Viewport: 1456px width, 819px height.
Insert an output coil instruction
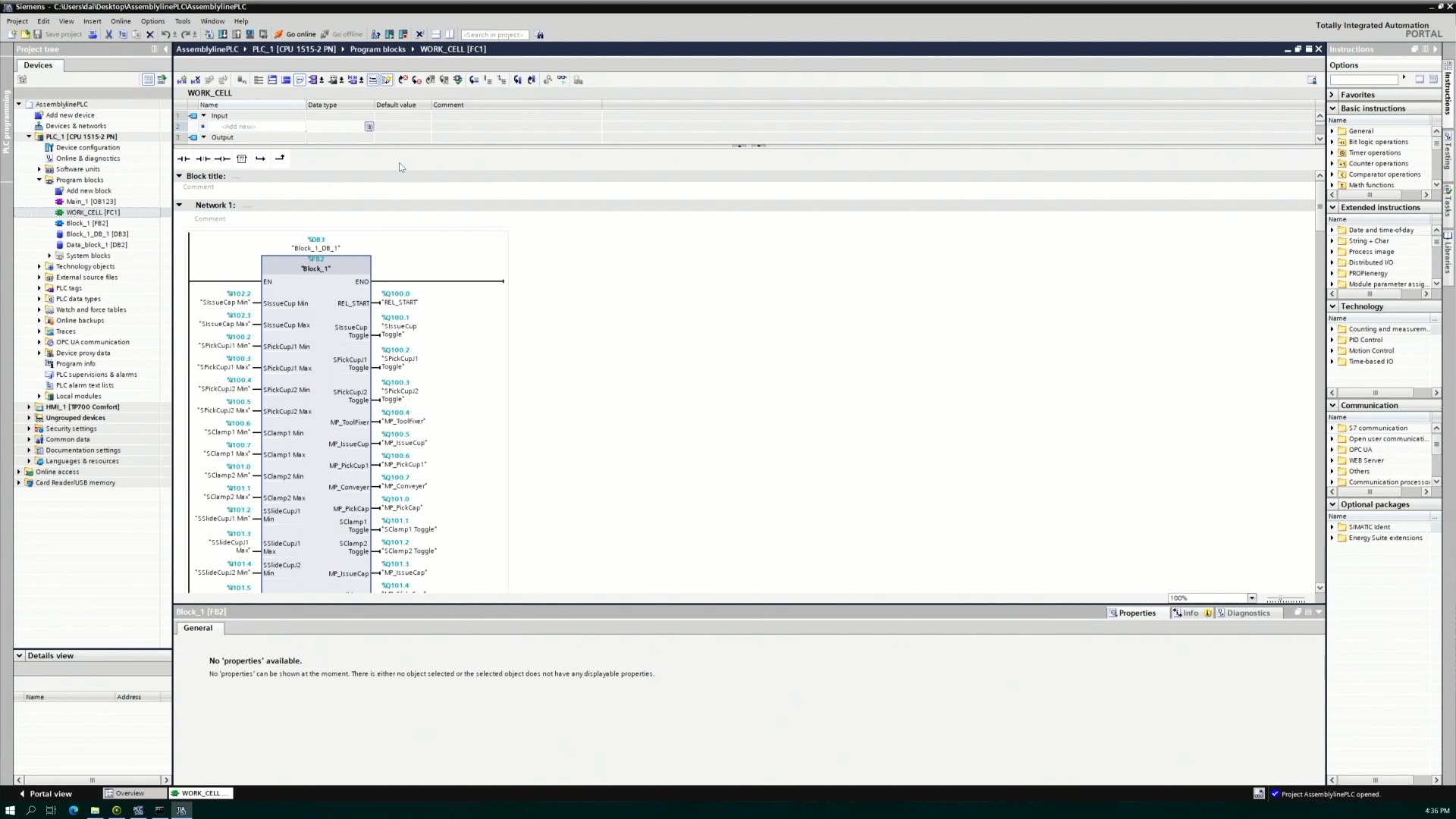click(222, 158)
